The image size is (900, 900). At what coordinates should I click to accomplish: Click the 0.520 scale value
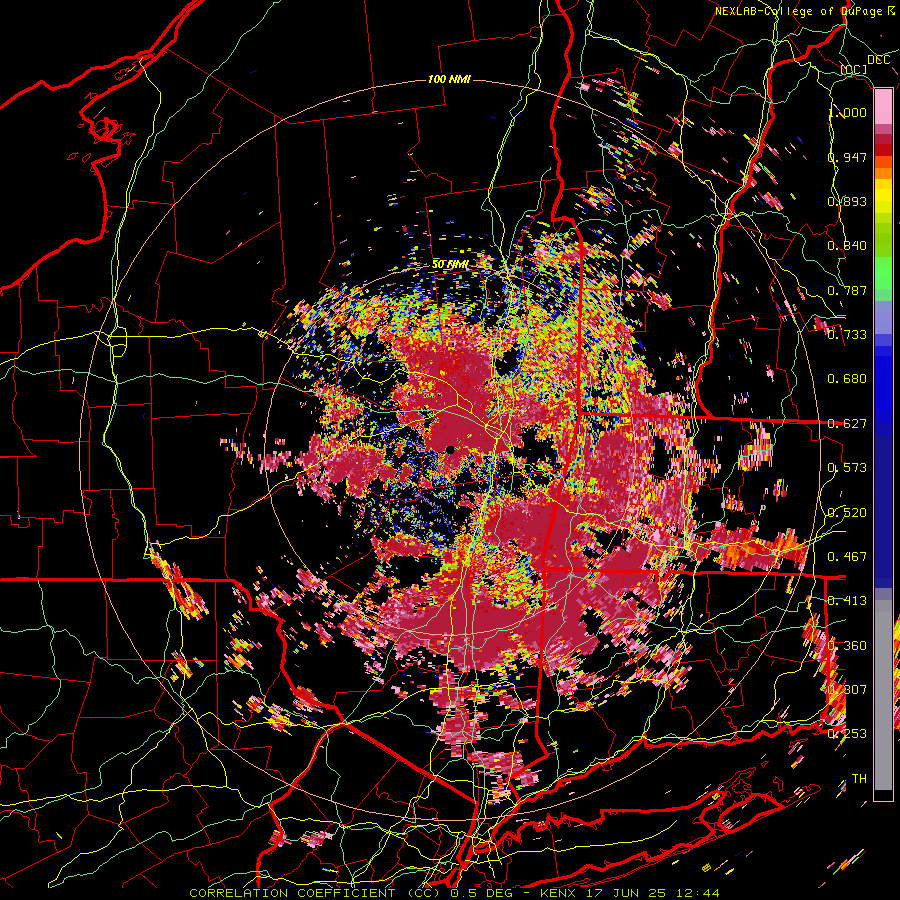click(x=847, y=513)
